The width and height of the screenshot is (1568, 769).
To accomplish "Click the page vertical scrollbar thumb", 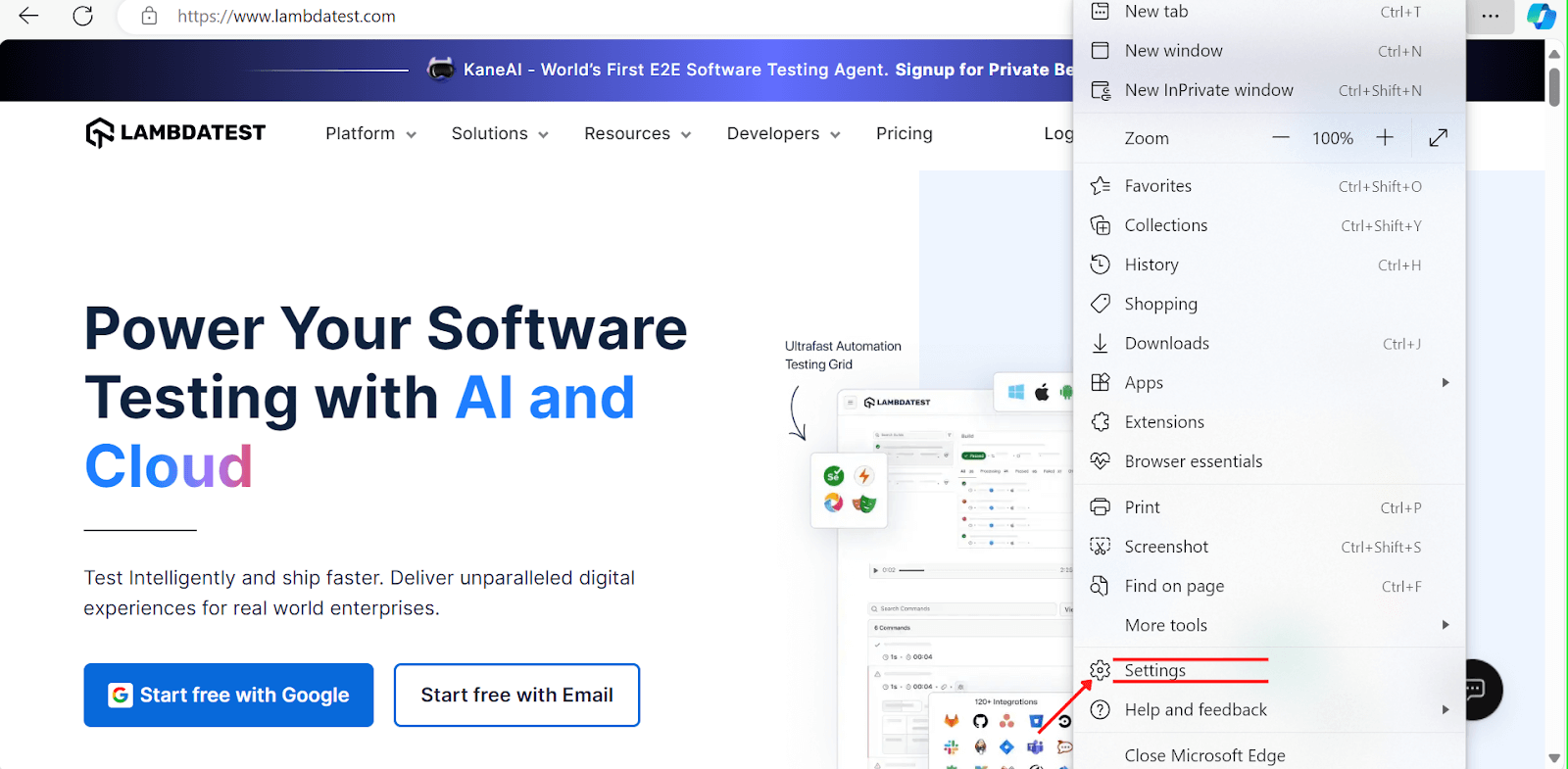I will click(x=1553, y=86).
